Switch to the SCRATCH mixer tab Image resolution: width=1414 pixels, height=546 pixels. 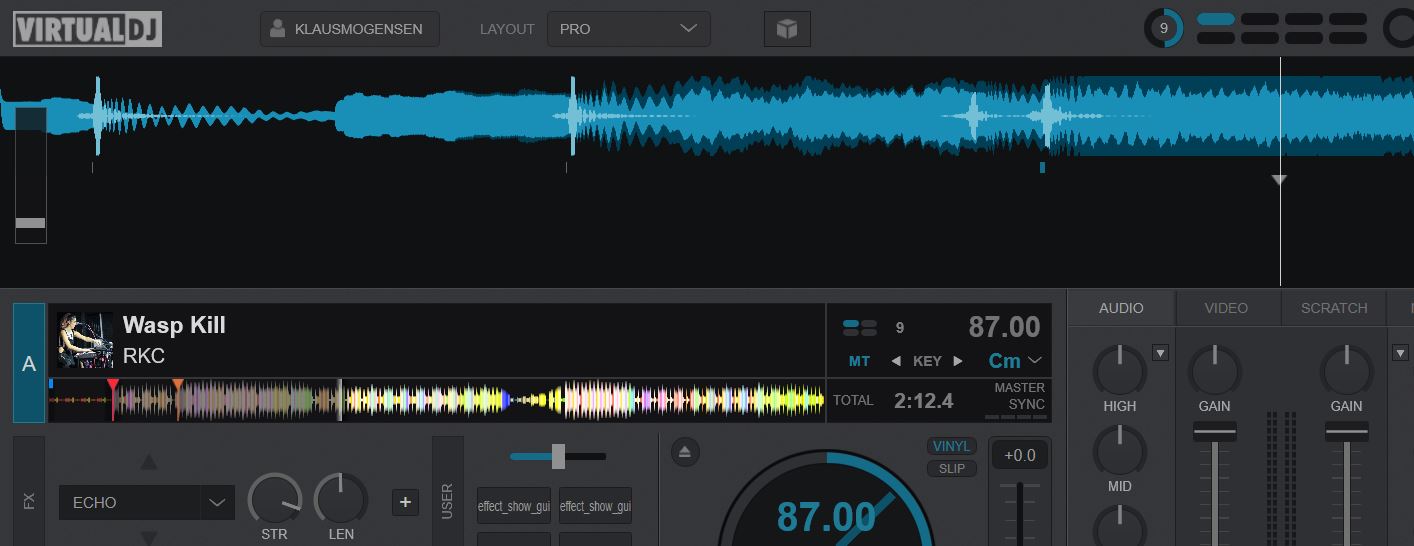[1333, 308]
